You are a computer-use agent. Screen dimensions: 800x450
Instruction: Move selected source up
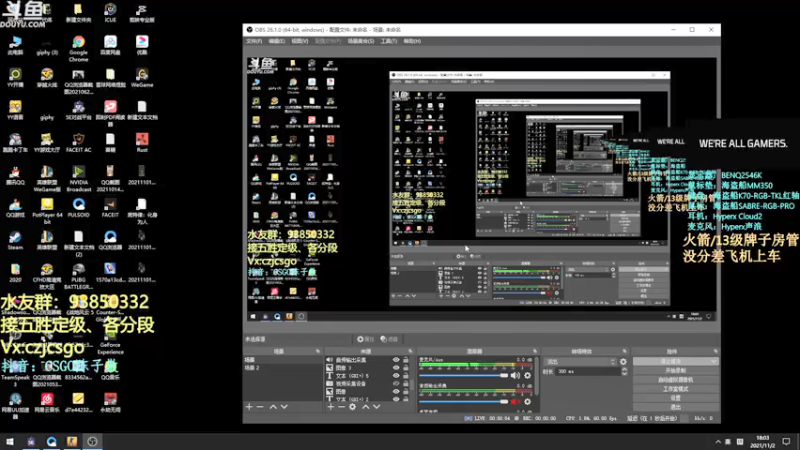365,407
